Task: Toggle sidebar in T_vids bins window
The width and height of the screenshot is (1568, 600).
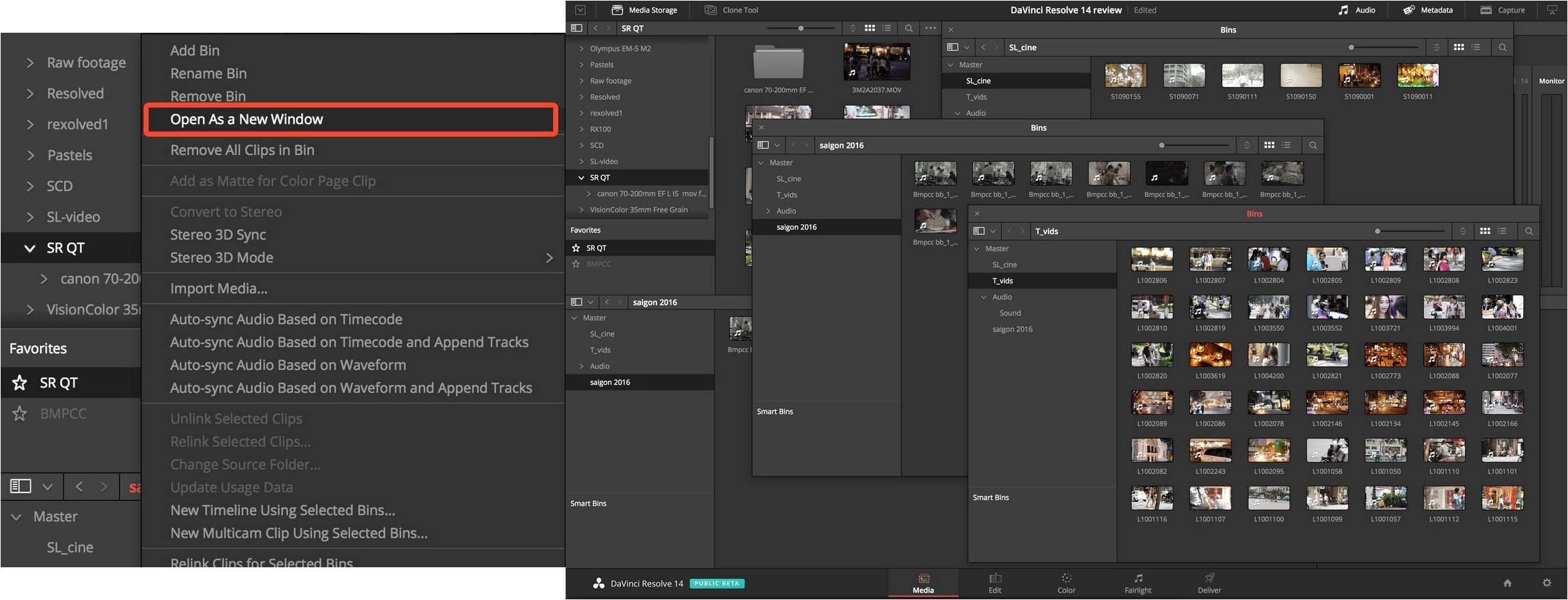Action: 979,231
